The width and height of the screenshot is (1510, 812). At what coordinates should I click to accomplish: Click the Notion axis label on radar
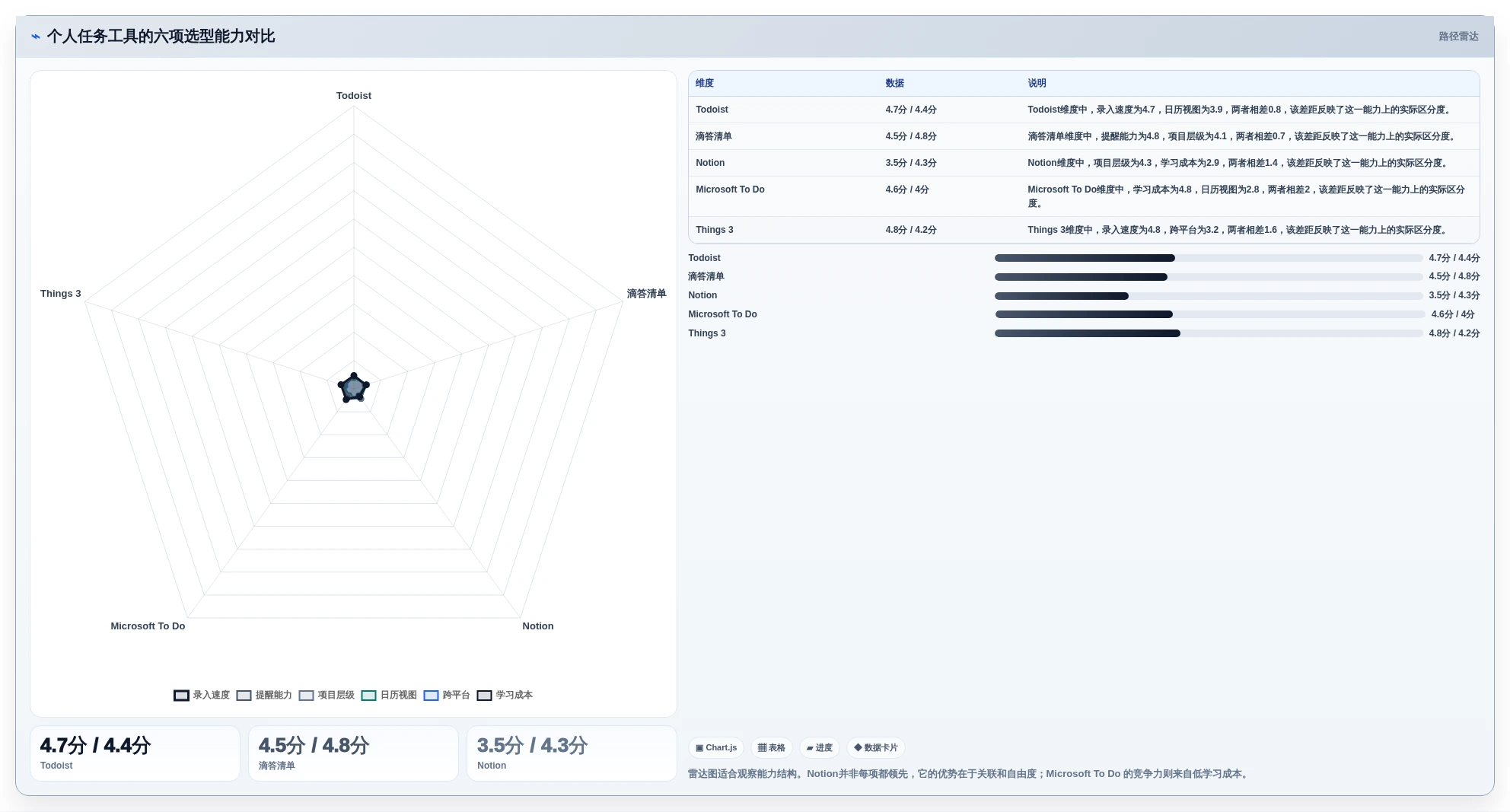538,626
